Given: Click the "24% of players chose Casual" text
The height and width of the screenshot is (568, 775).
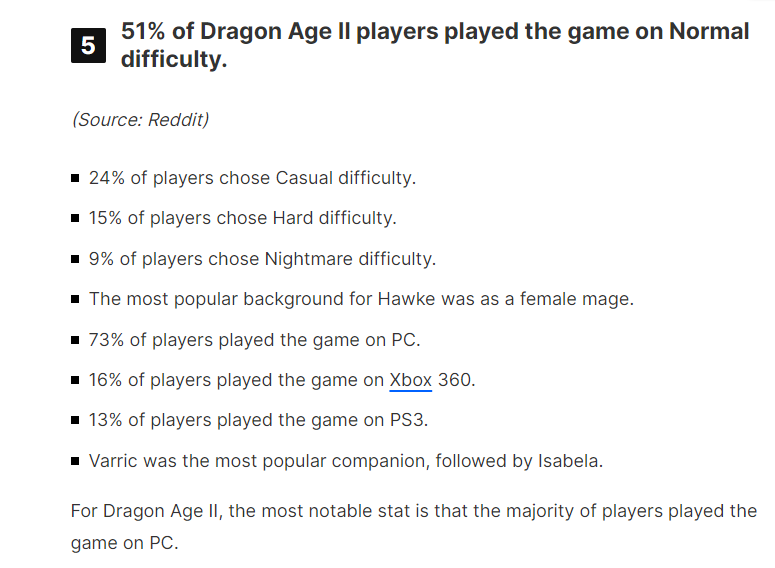Looking at the screenshot, I should tap(252, 178).
